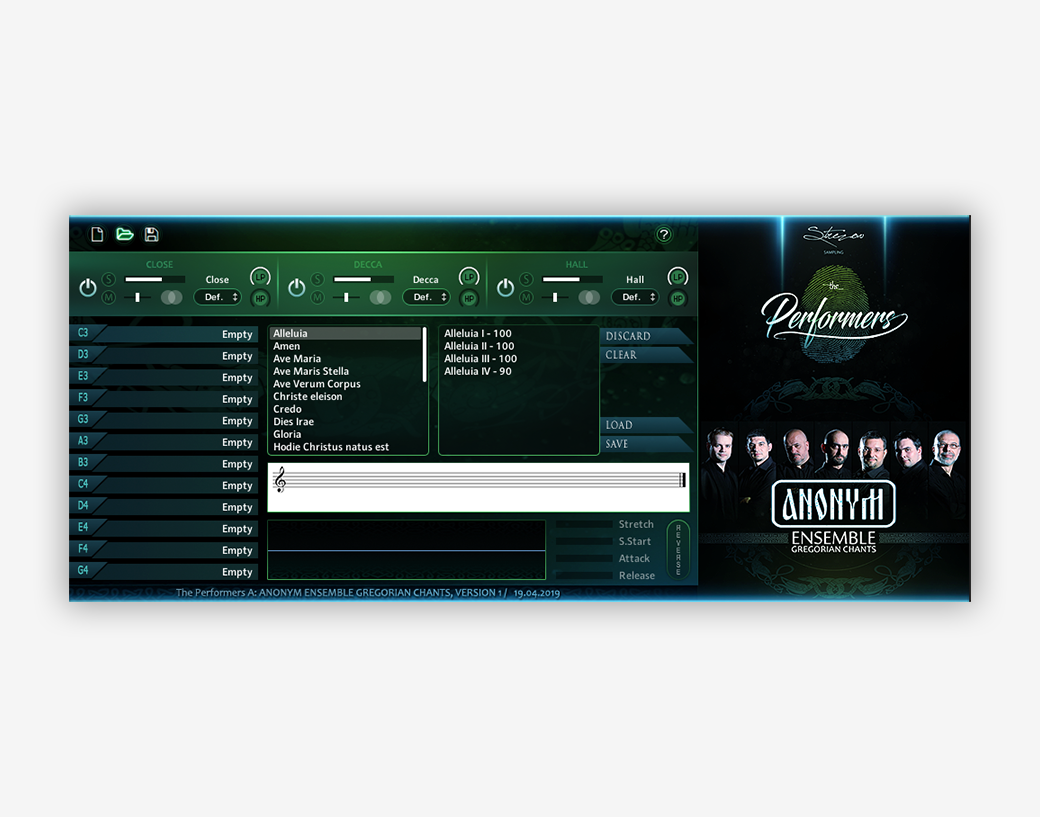Open the Close mic Def. output dropdown

pos(218,297)
